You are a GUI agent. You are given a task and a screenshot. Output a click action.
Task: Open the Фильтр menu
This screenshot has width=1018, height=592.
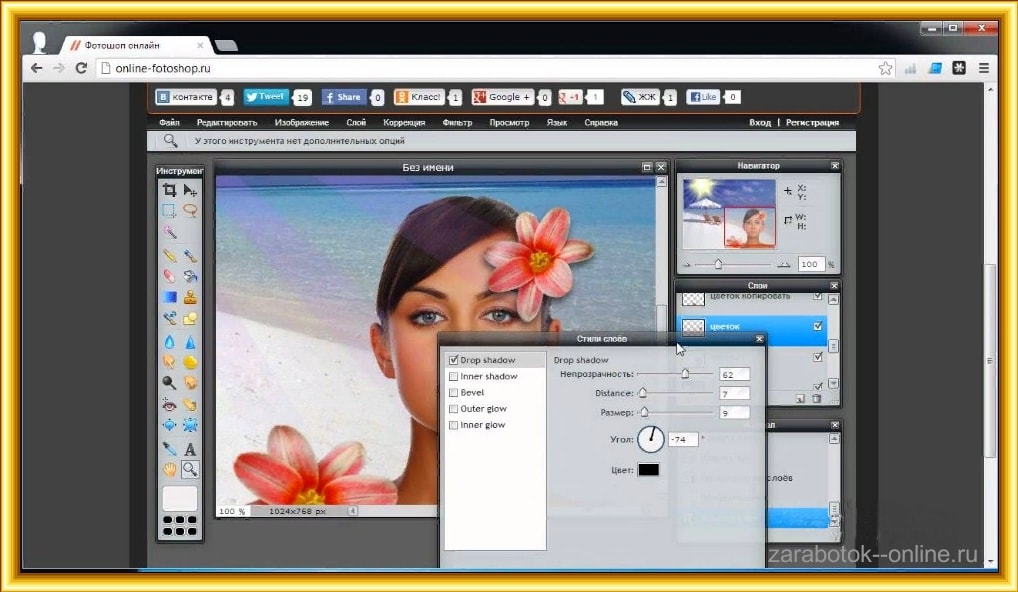point(456,123)
